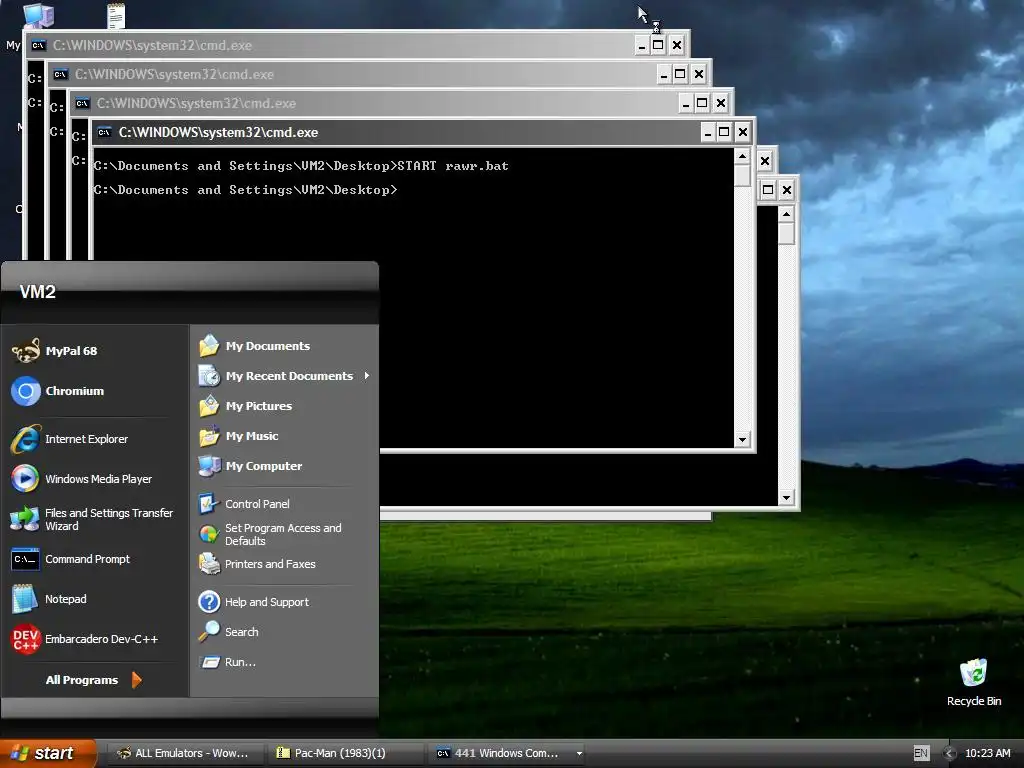Click the 10:23 AM clock
This screenshot has height=768, width=1024.
click(987, 753)
